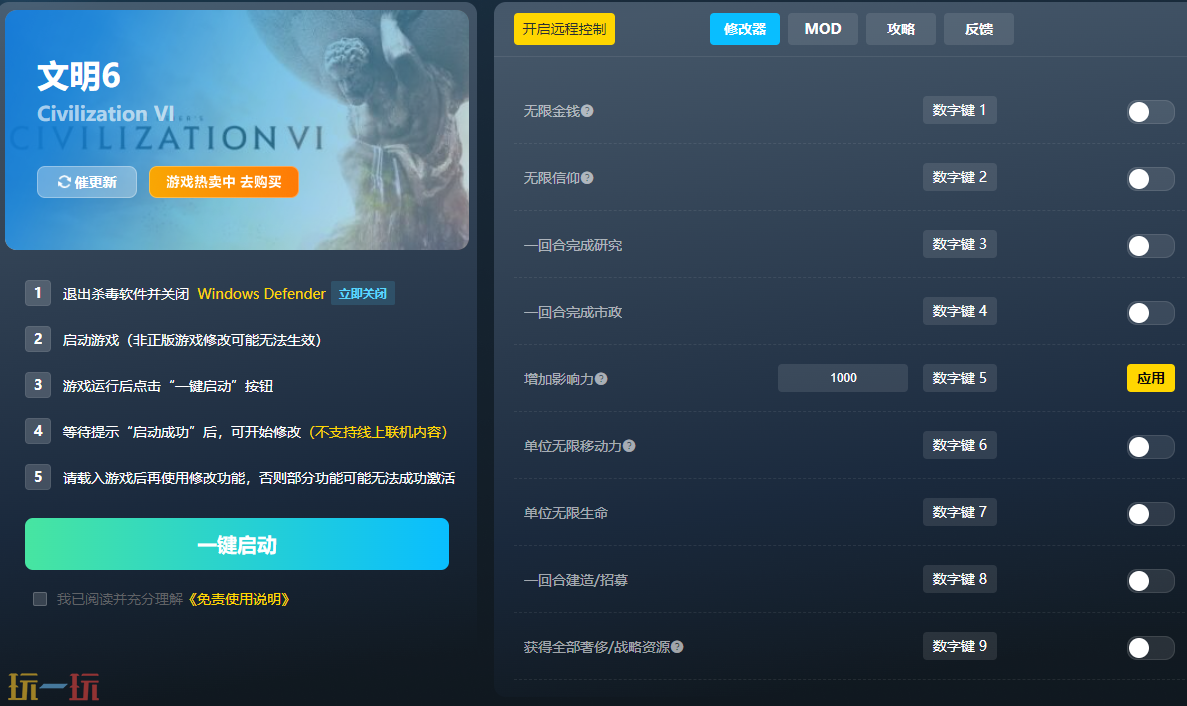This screenshot has width=1187, height=706.
Task: Click the 一回合完成市政 label
Action: click(x=573, y=313)
